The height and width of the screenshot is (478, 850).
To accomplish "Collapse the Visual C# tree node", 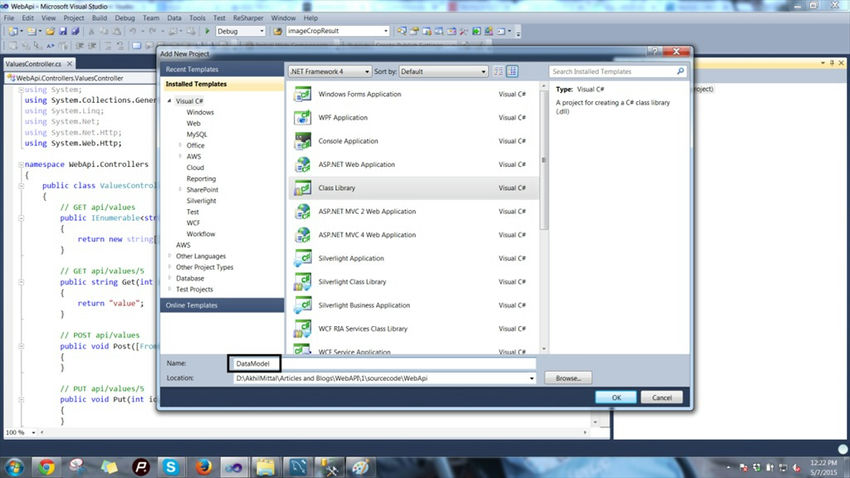I will click(170, 101).
